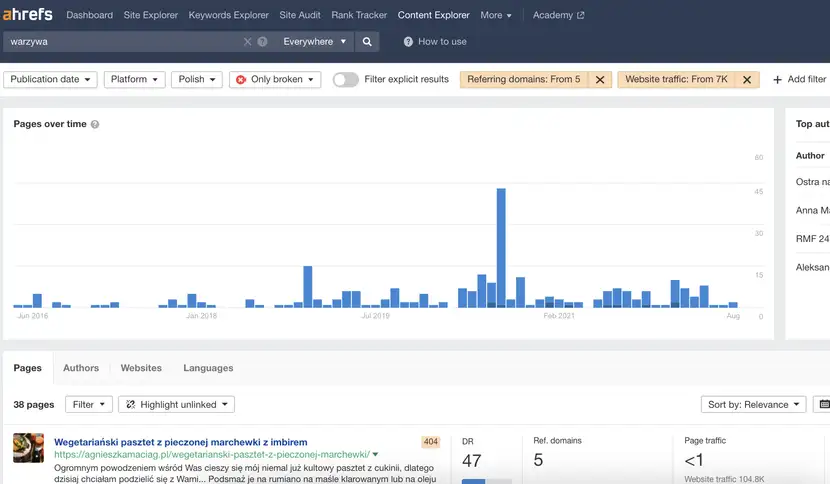830x484 pixels.
Task: Open Wegetariański pasztet article title
Action: tap(181, 442)
